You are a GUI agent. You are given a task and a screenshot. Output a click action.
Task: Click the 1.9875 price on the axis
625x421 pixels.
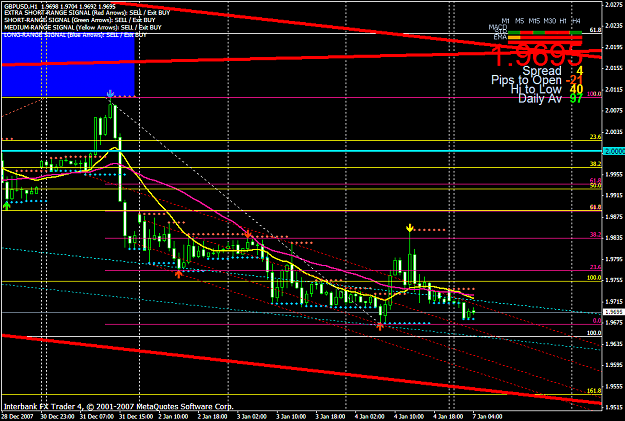click(614, 216)
